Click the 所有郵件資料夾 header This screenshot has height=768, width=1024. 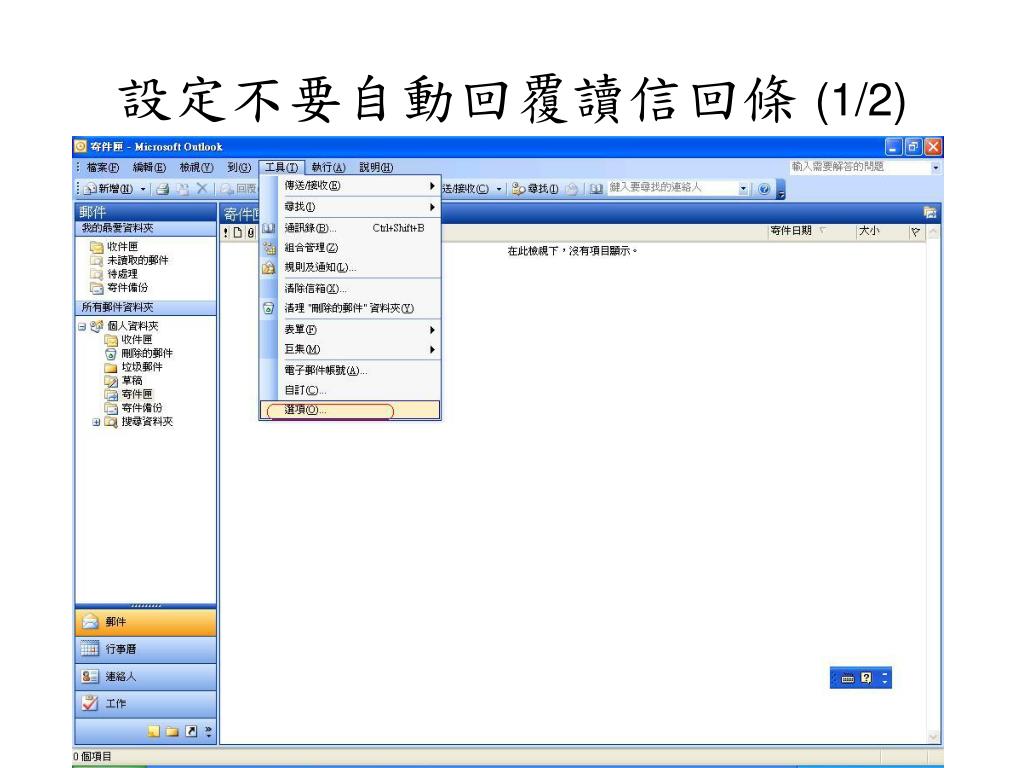click(x=146, y=307)
